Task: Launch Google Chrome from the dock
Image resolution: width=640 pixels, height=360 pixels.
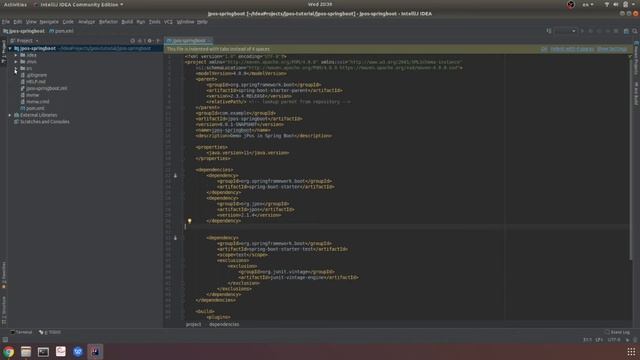Action: point(8,352)
